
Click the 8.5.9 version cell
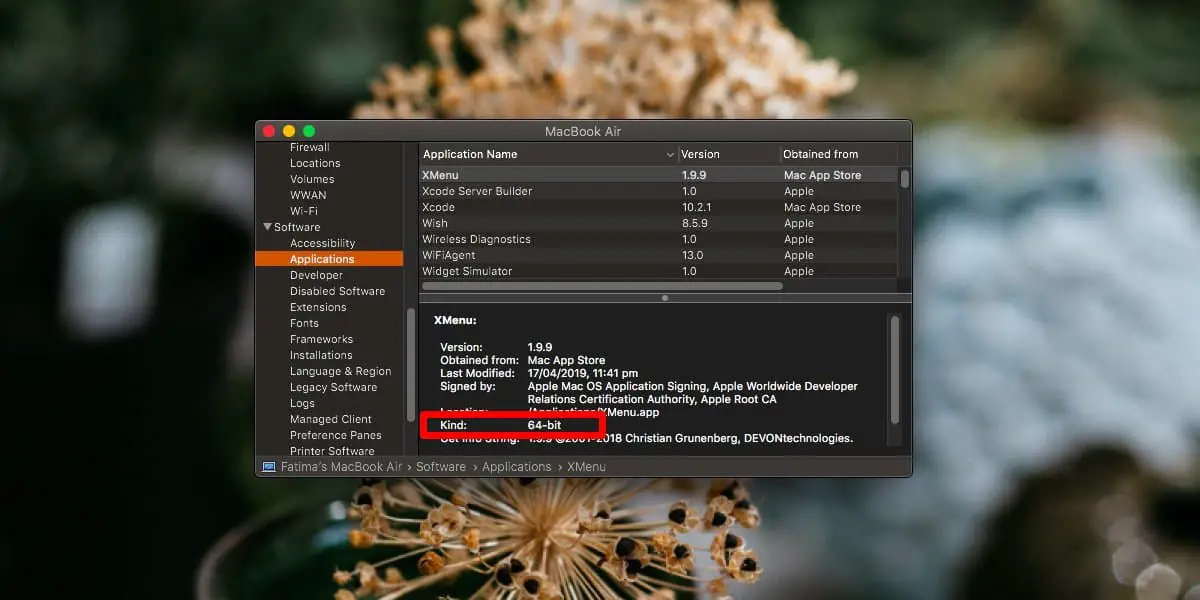694,223
